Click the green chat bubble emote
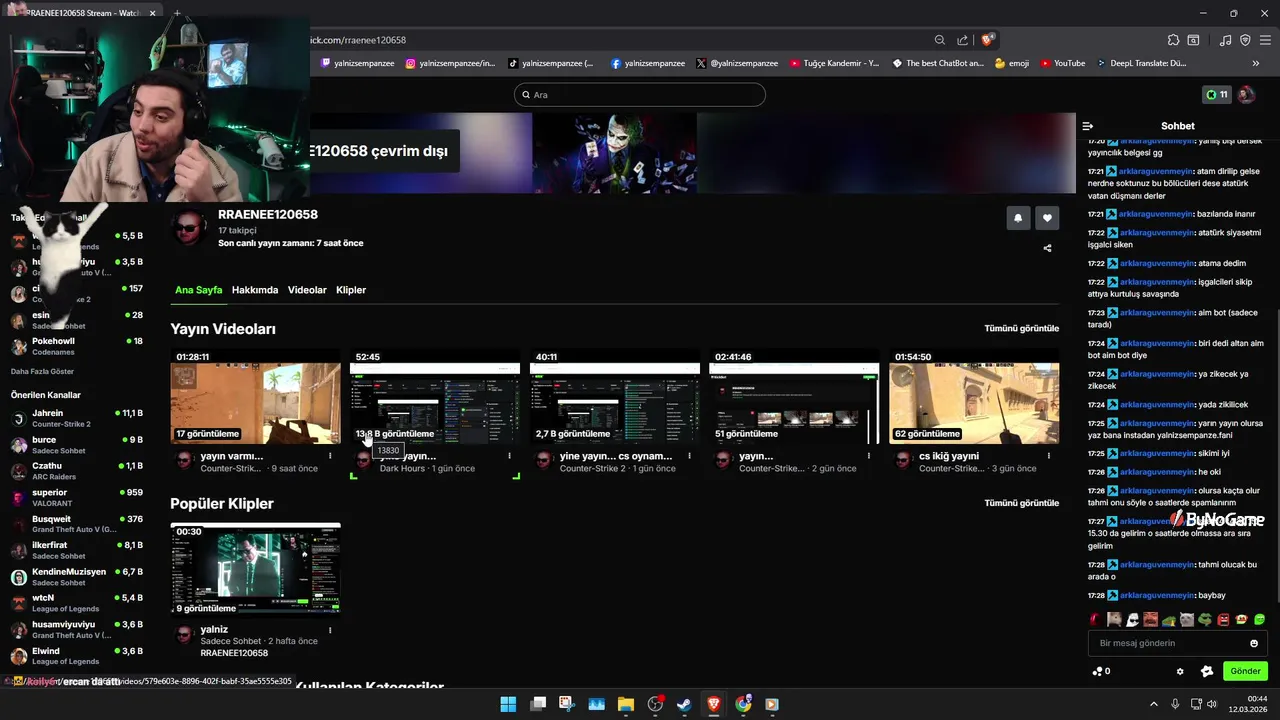This screenshot has width=1280, height=720. (x=1259, y=620)
